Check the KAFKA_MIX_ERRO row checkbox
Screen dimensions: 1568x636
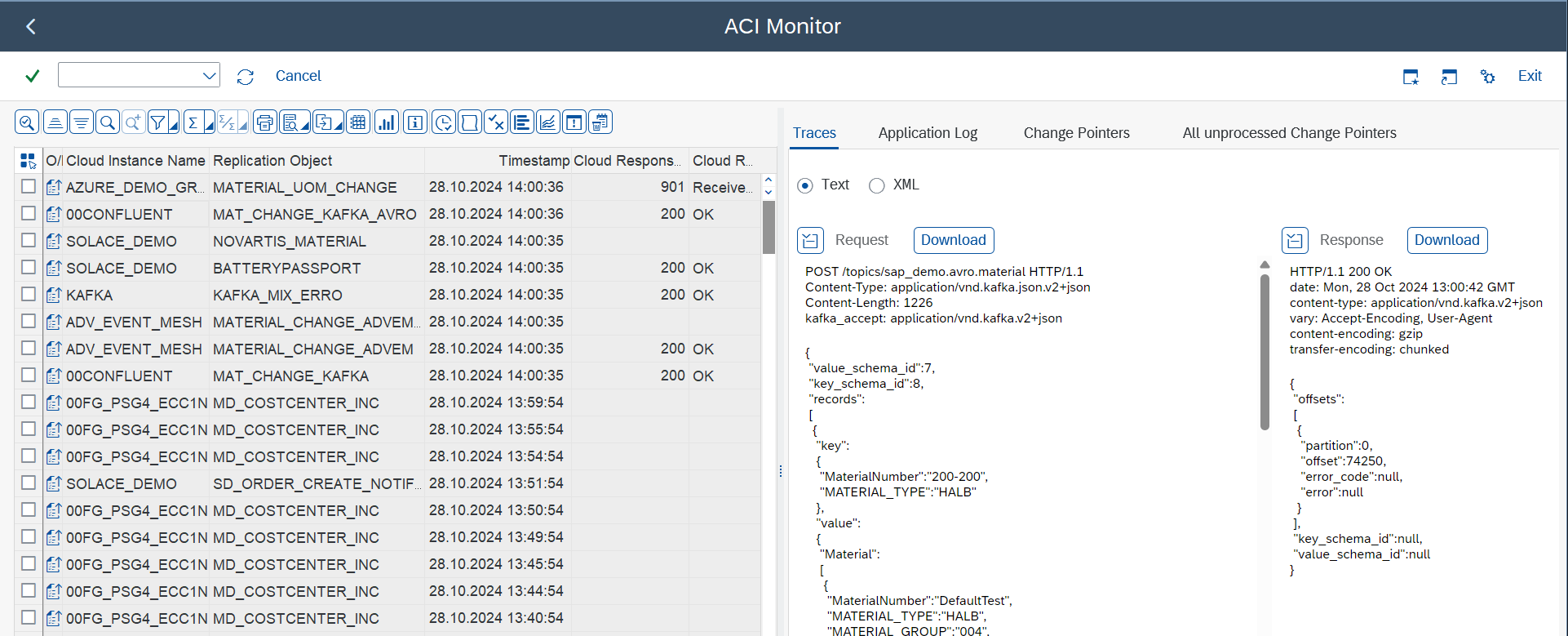coord(29,295)
